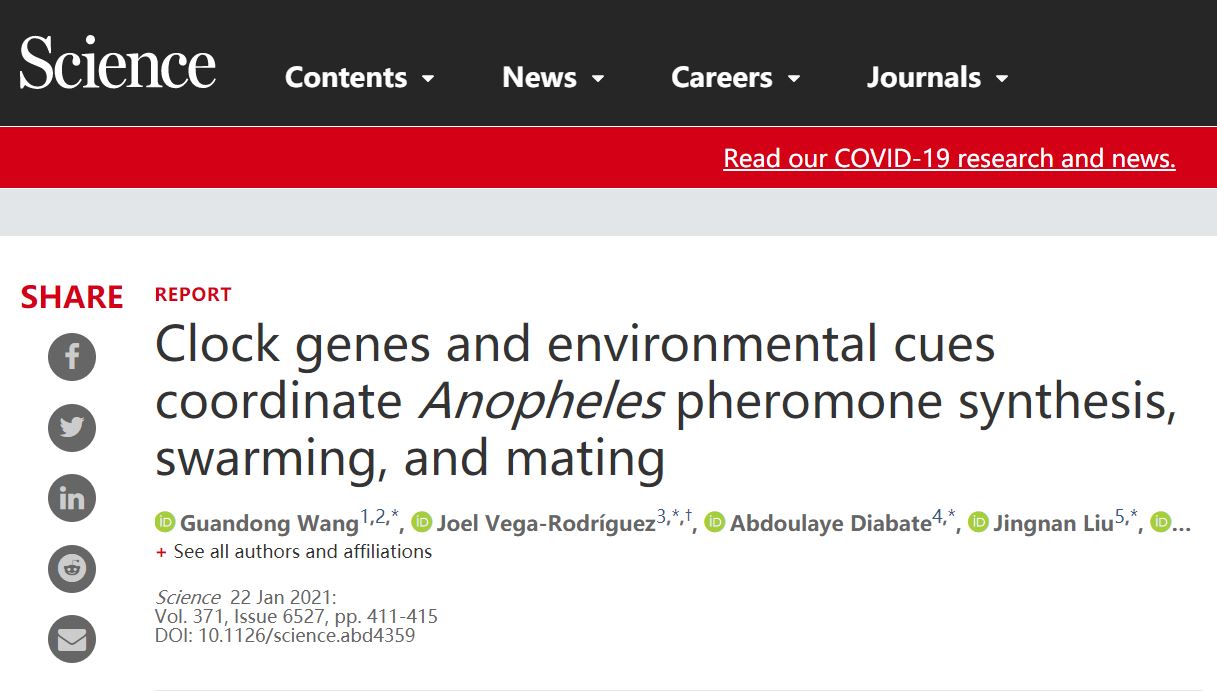Click author name Jingnan Liu

(x=1053, y=523)
